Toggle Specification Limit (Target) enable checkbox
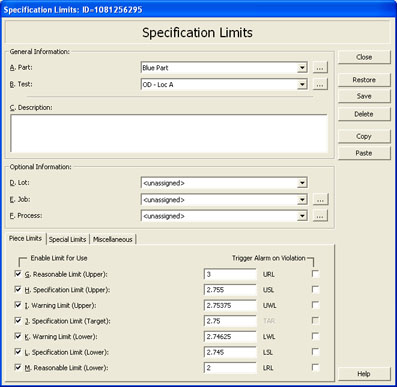397x387 pixels. tap(18, 321)
